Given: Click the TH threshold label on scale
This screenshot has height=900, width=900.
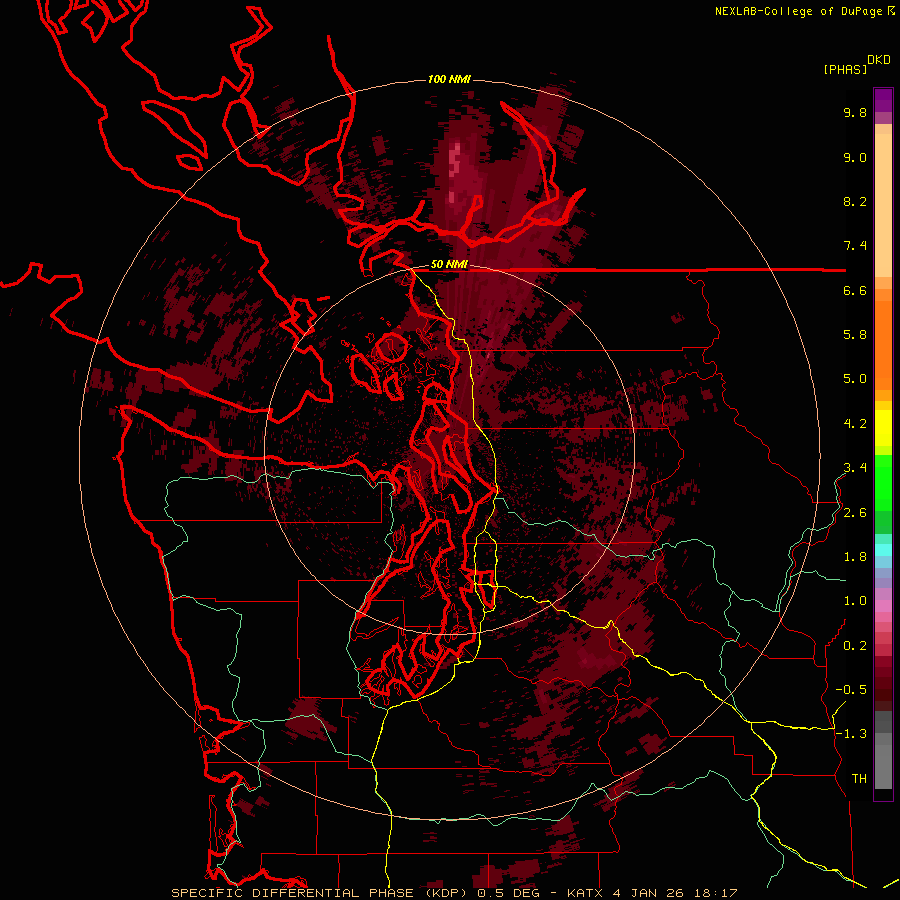Looking at the screenshot, I should [859, 779].
